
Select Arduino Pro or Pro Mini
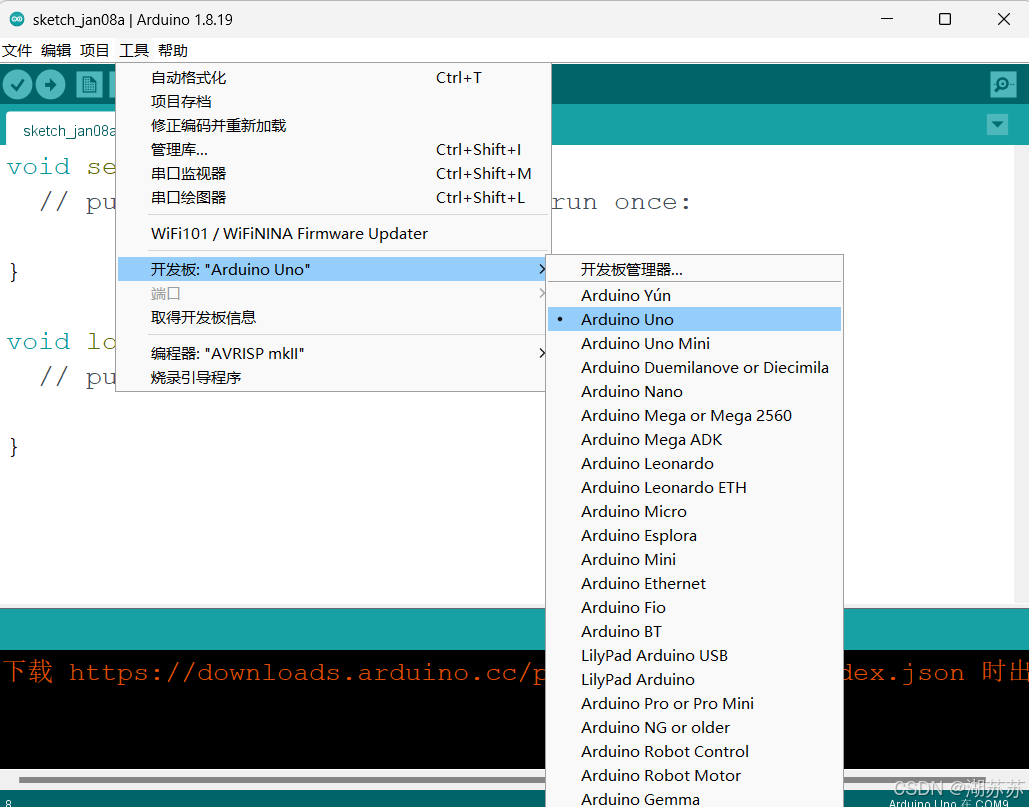click(694, 703)
